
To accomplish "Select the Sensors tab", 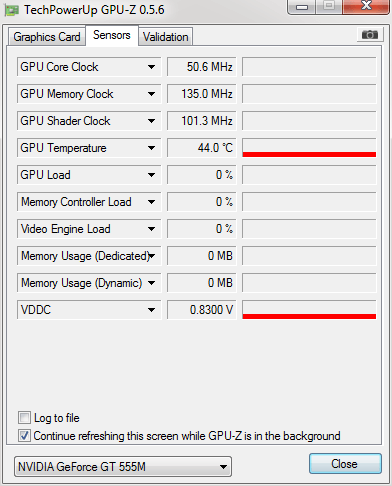I will [x=112, y=35].
